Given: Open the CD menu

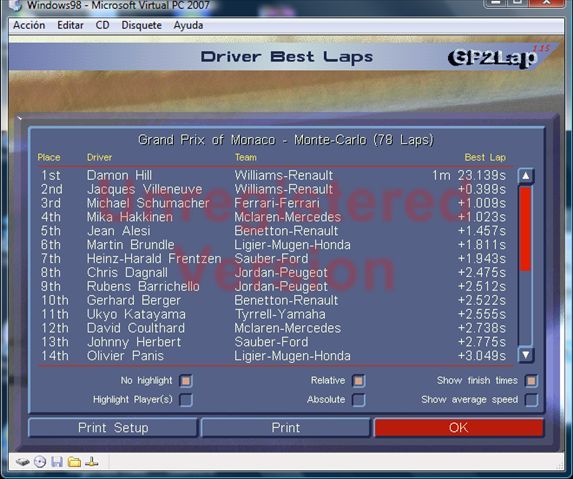Looking at the screenshot, I should click(102, 25).
